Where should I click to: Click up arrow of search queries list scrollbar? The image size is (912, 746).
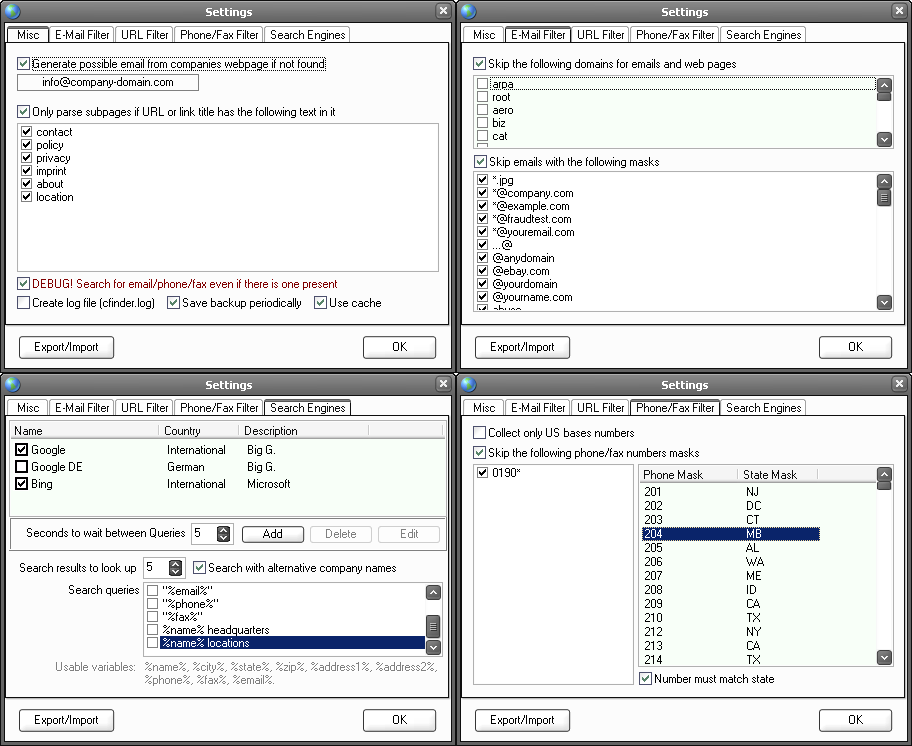433,592
